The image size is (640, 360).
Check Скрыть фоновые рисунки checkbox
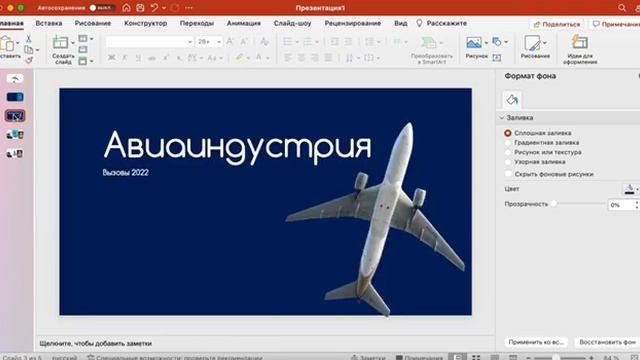coord(508,174)
